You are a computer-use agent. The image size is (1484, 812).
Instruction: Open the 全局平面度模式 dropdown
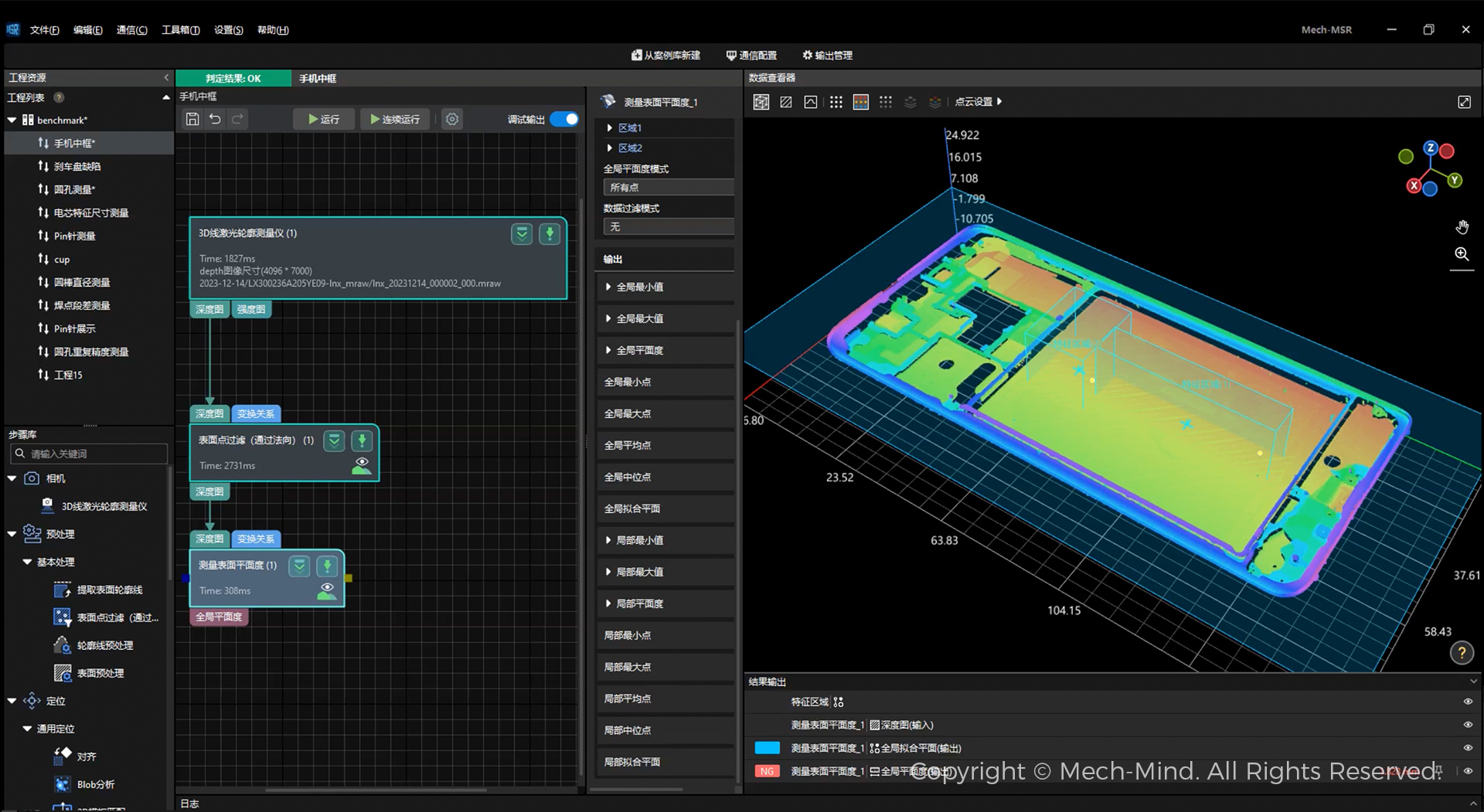tap(668, 188)
